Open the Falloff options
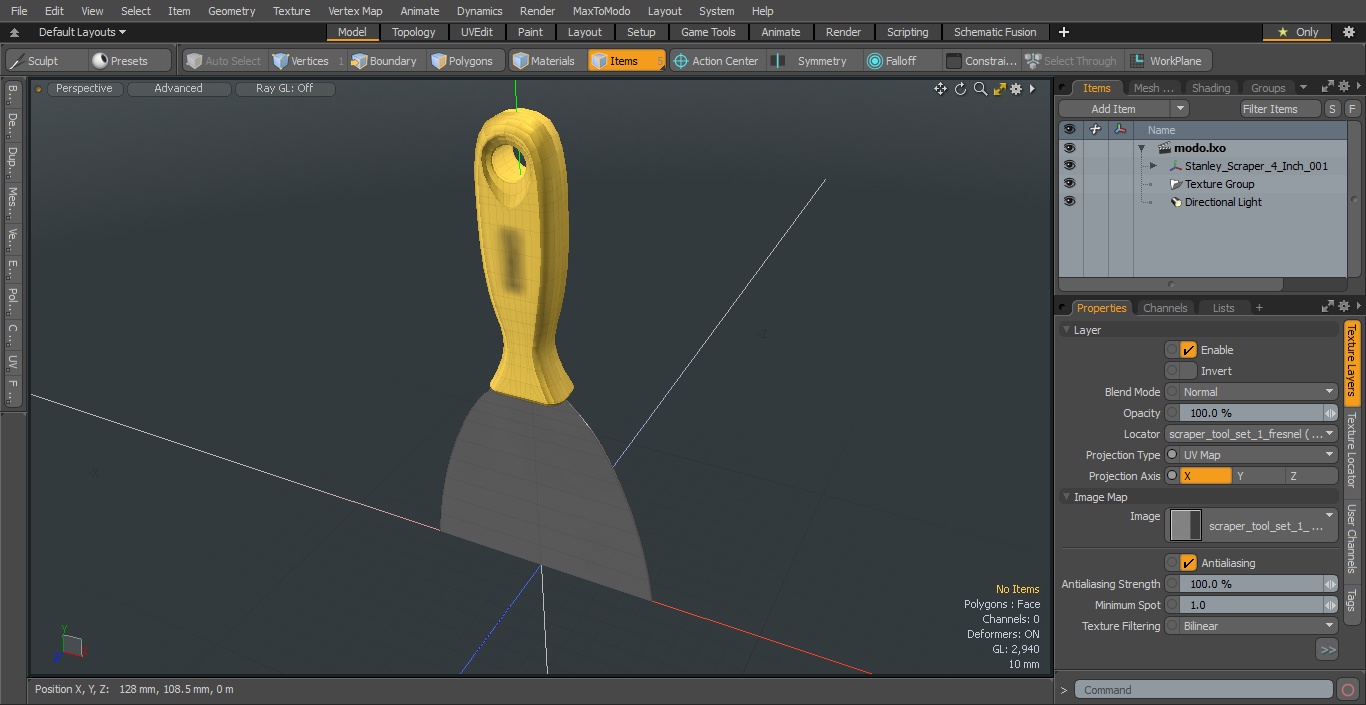Image resolution: width=1366 pixels, height=705 pixels. pyautogui.click(x=902, y=61)
